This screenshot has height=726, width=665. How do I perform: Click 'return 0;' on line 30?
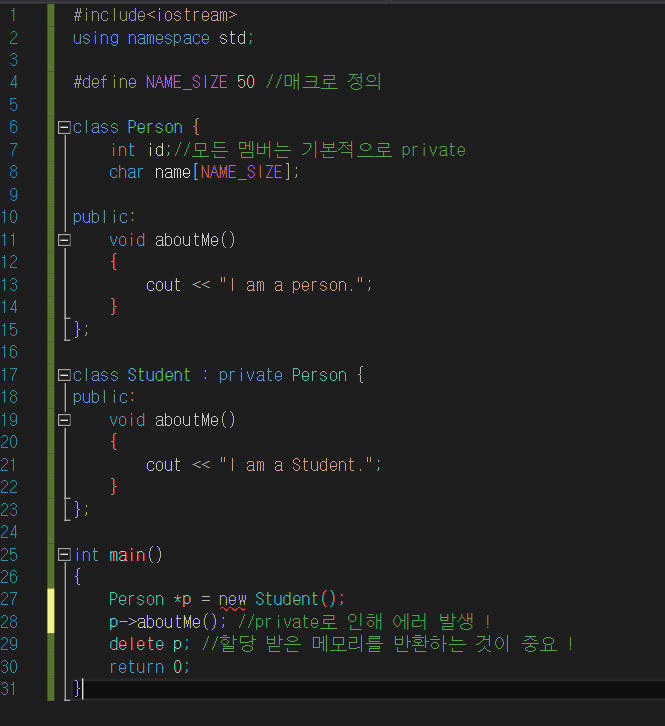click(x=150, y=667)
